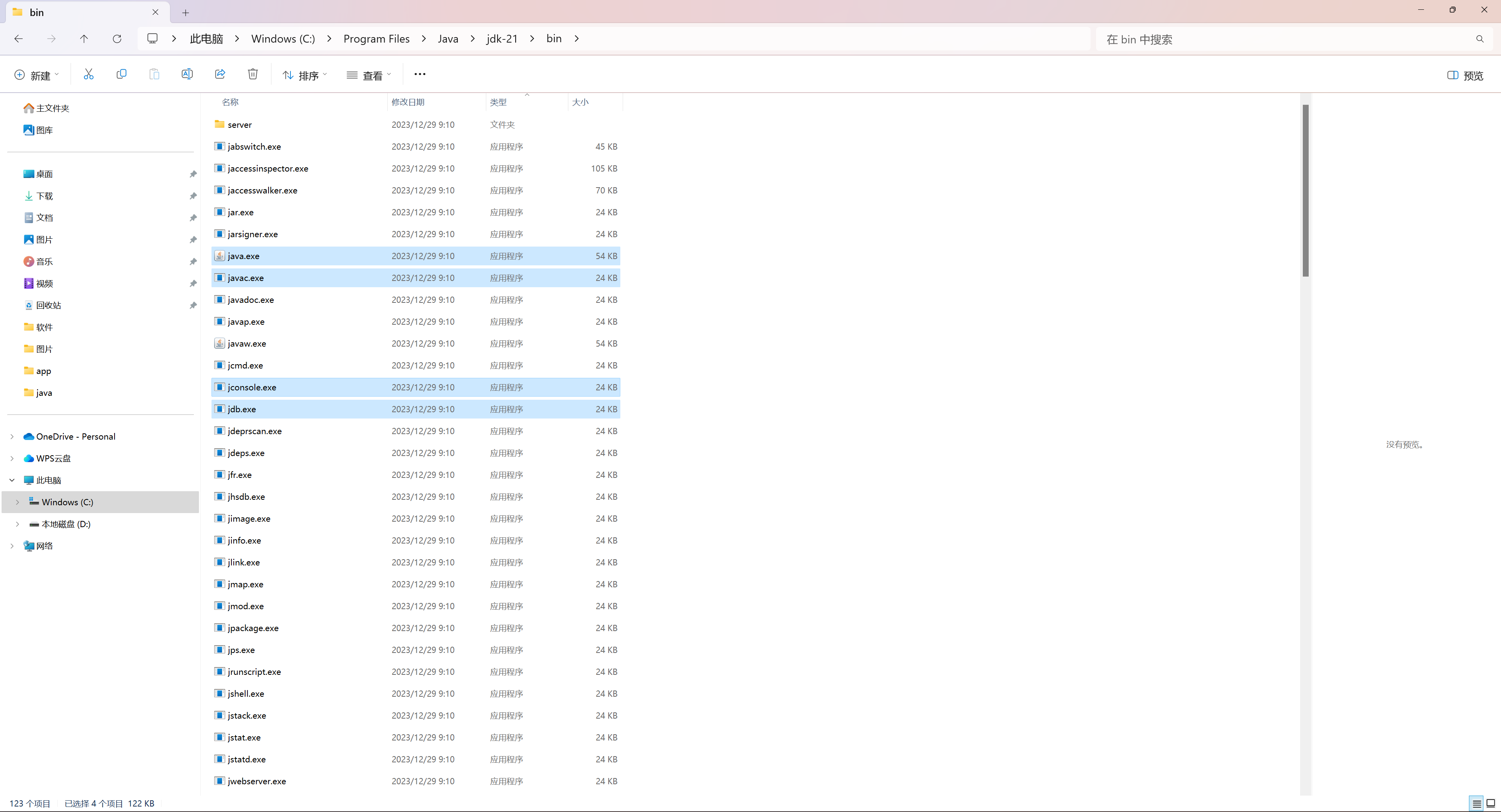Unpin Desktop (桌面) via pin icon
Viewport: 1501px width, 812px height.
click(x=193, y=174)
